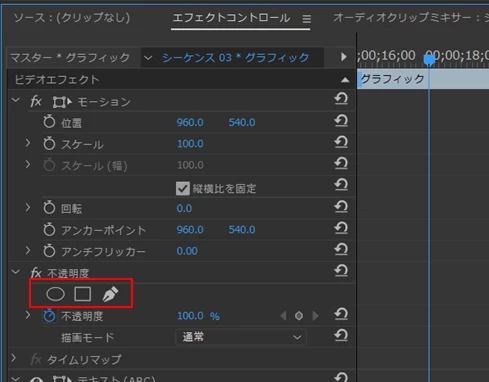This screenshot has width=489, height=382.
Task: Select the pen mask (free draw bezier) tool
Action: 110,294
